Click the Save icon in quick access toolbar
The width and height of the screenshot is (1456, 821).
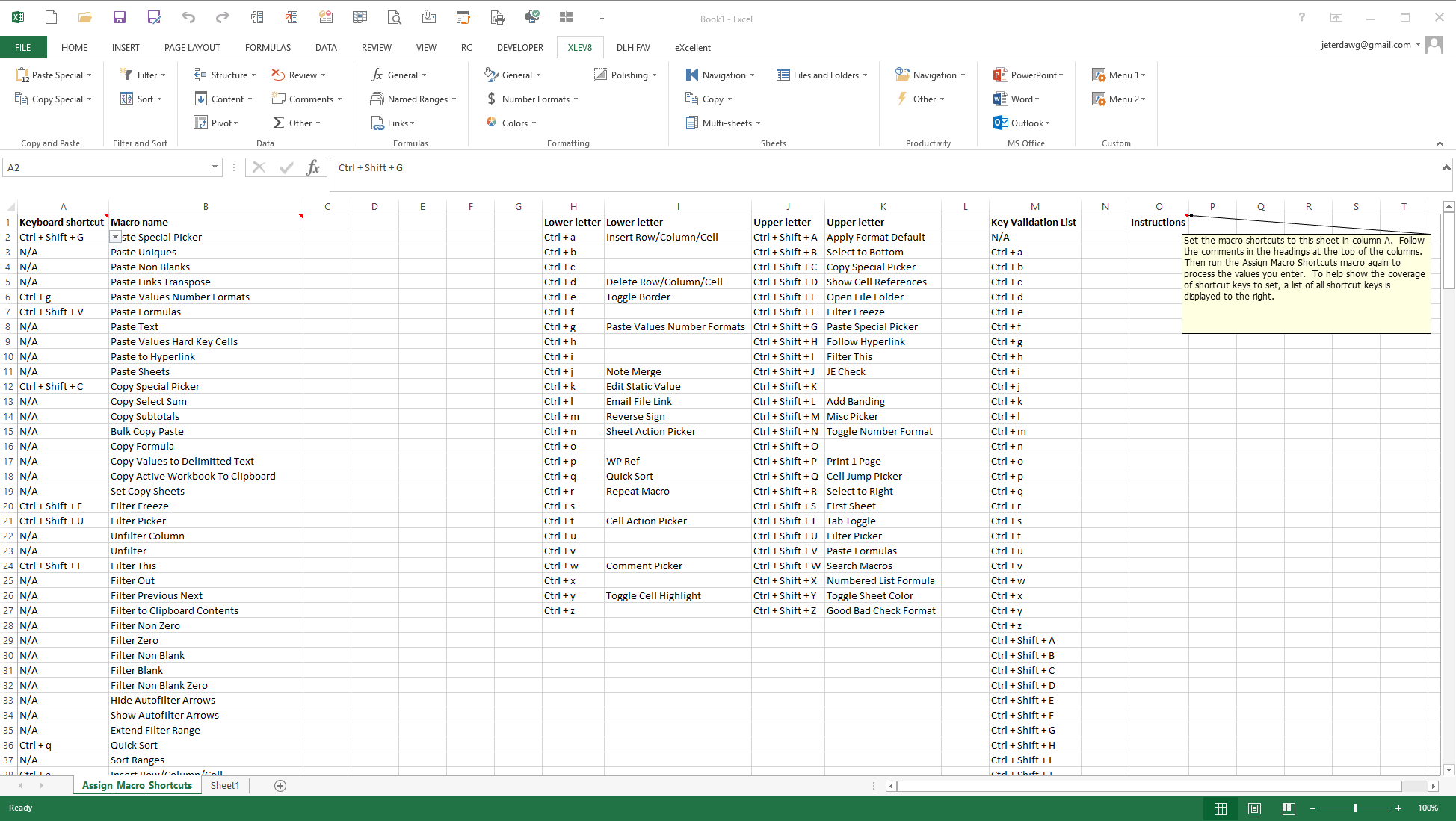tap(119, 17)
